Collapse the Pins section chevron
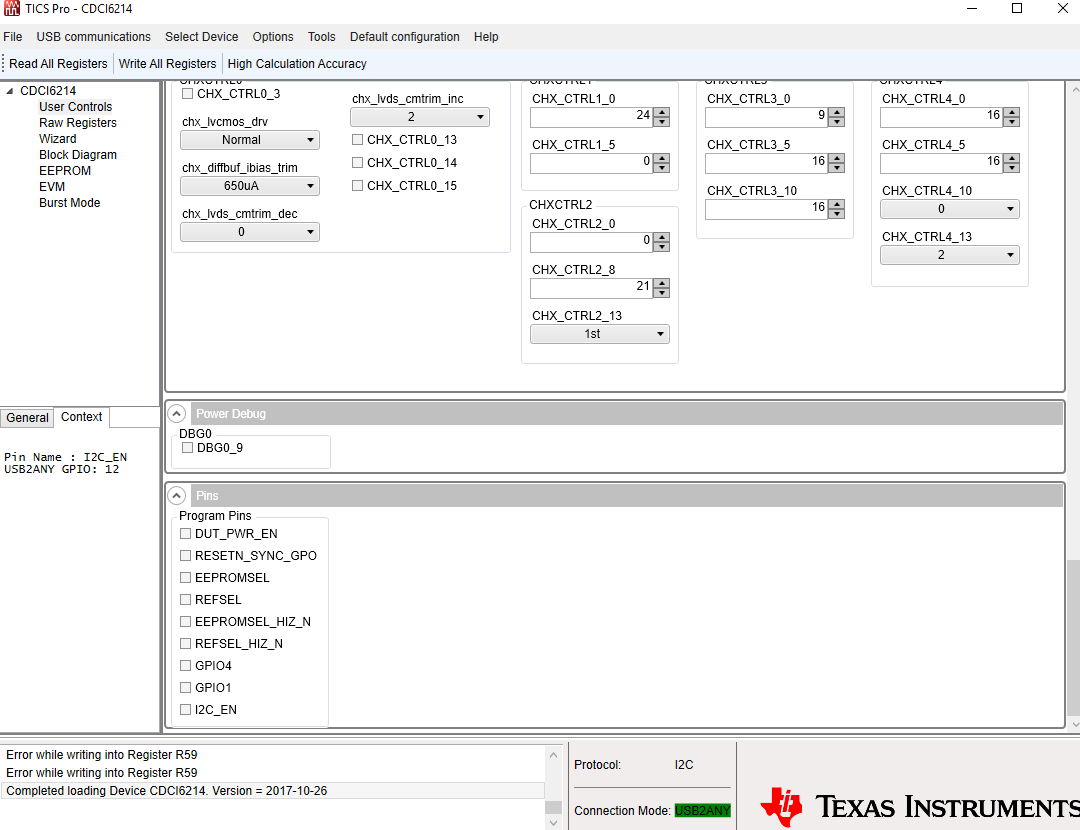The image size is (1080, 830). point(176,495)
